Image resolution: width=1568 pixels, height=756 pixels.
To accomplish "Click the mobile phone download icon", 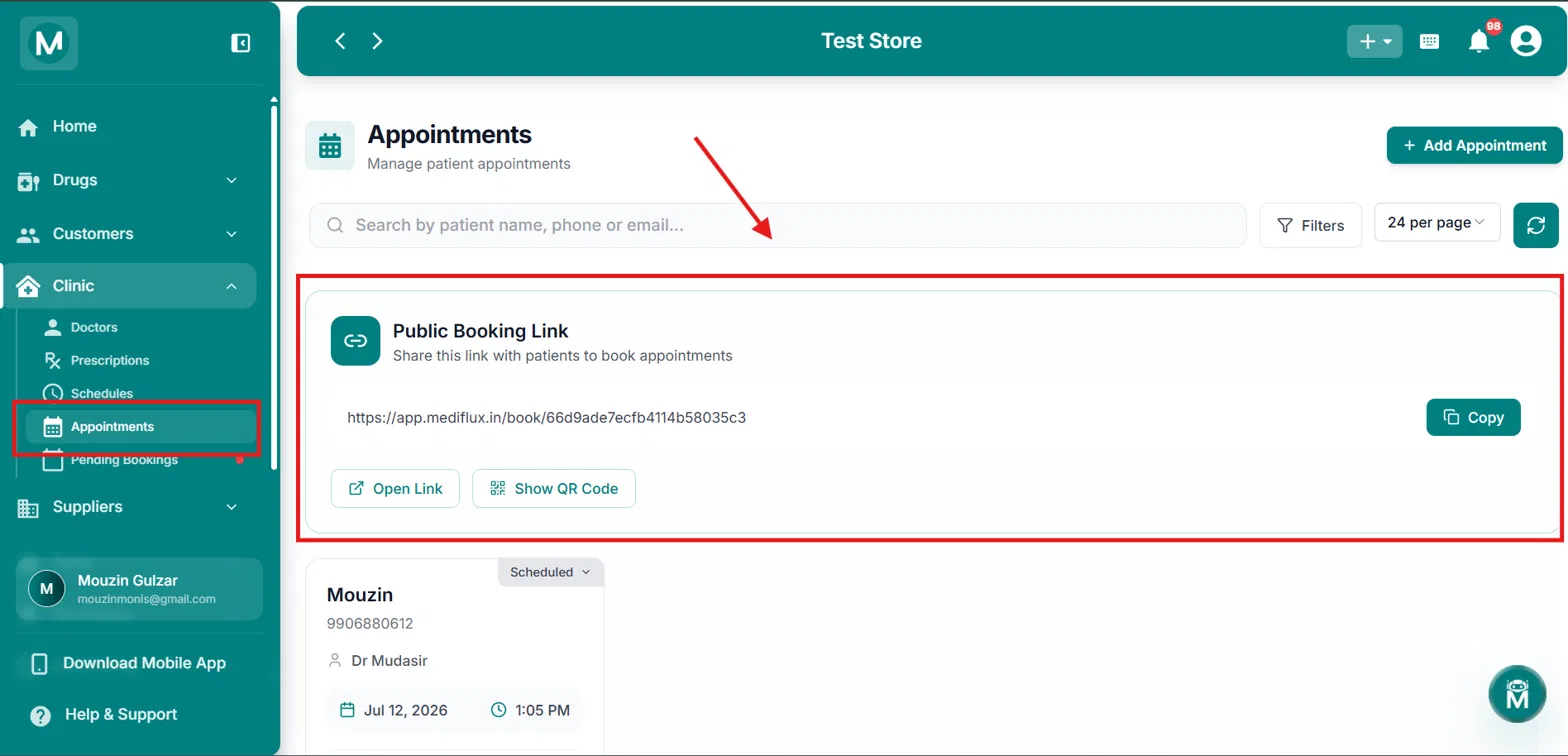I will pyautogui.click(x=40, y=664).
